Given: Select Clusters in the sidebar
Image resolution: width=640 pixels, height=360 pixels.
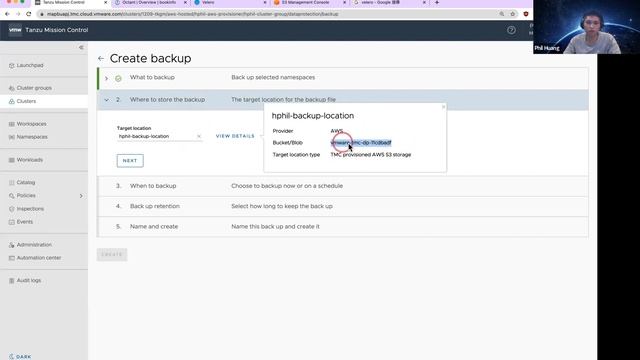Looking at the screenshot, I should pos(26,101).
